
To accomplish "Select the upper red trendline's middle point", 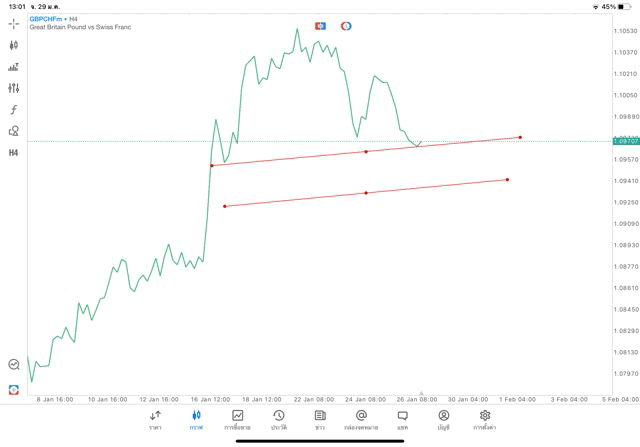I will click(x=366, y=151).
